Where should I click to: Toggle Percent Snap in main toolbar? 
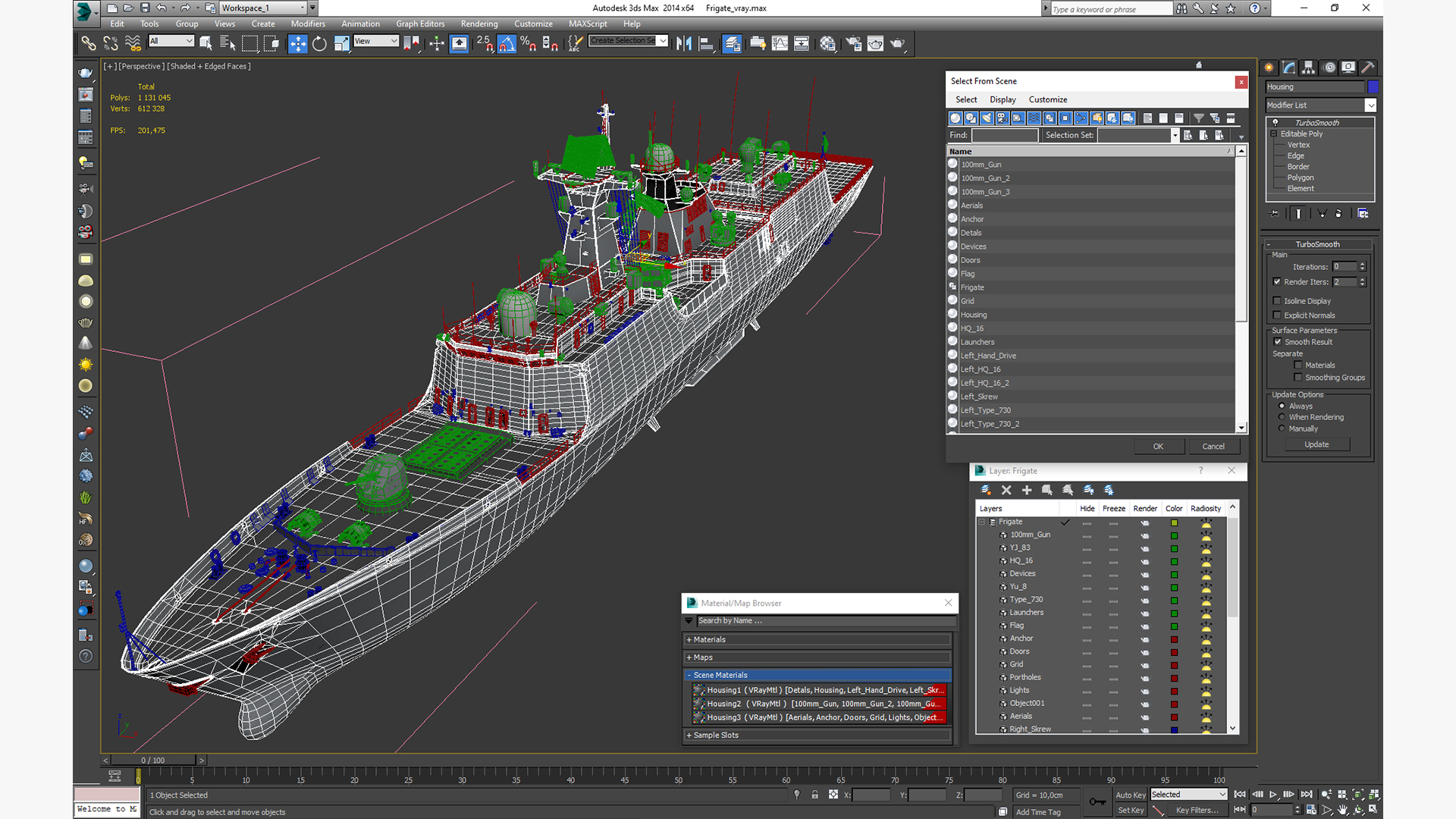click(x=529, y=44)
